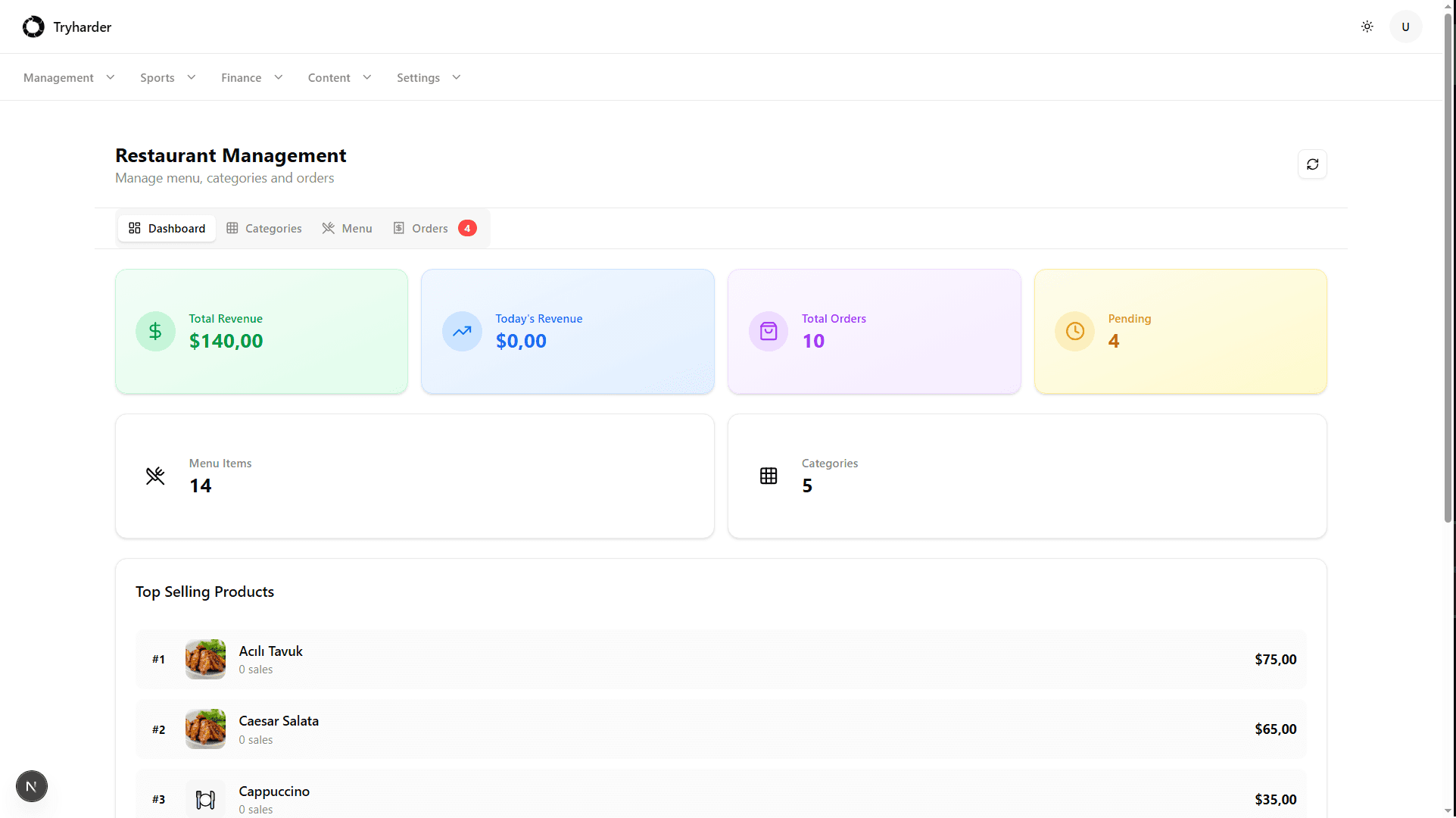1456x818 pixels.
Task: Click the Pending clock icon
Action: pos(1074,331)
